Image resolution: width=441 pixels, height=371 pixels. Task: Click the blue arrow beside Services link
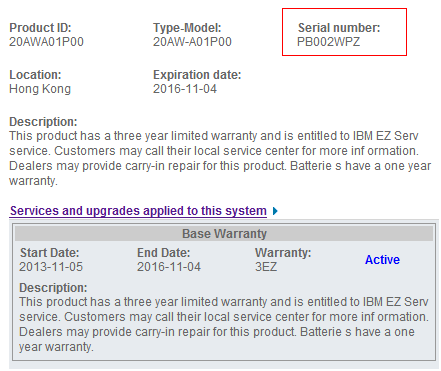pyautogui.click(x=275, y=211)
